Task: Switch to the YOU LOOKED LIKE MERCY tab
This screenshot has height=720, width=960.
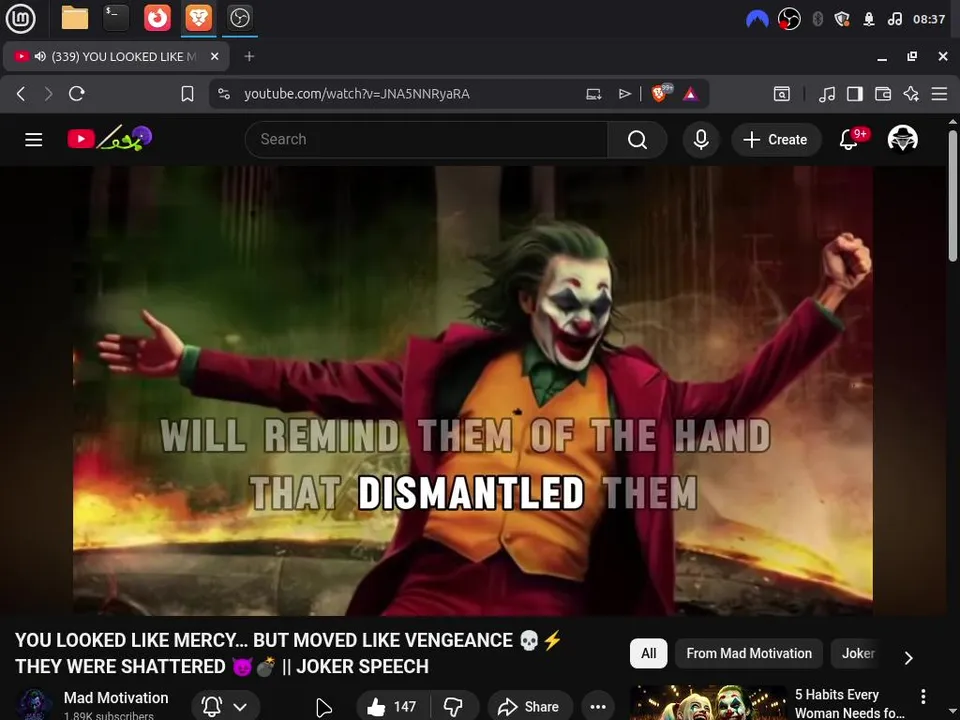Action: pyautogui.click(x=116, y=56)
